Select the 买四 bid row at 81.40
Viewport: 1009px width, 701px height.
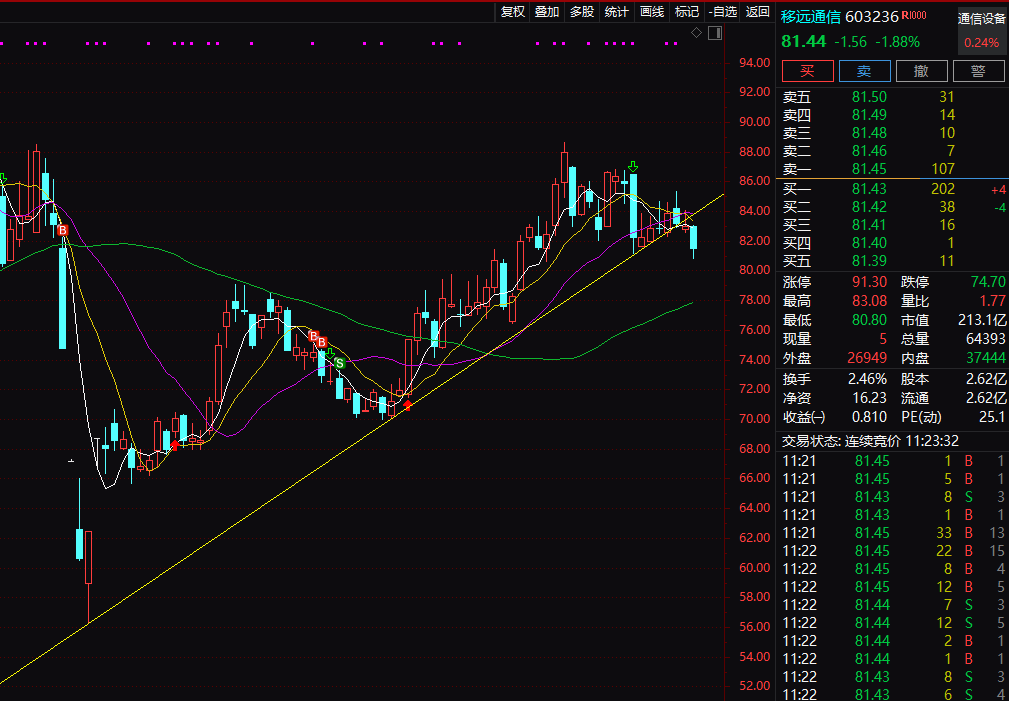(892, 243)
